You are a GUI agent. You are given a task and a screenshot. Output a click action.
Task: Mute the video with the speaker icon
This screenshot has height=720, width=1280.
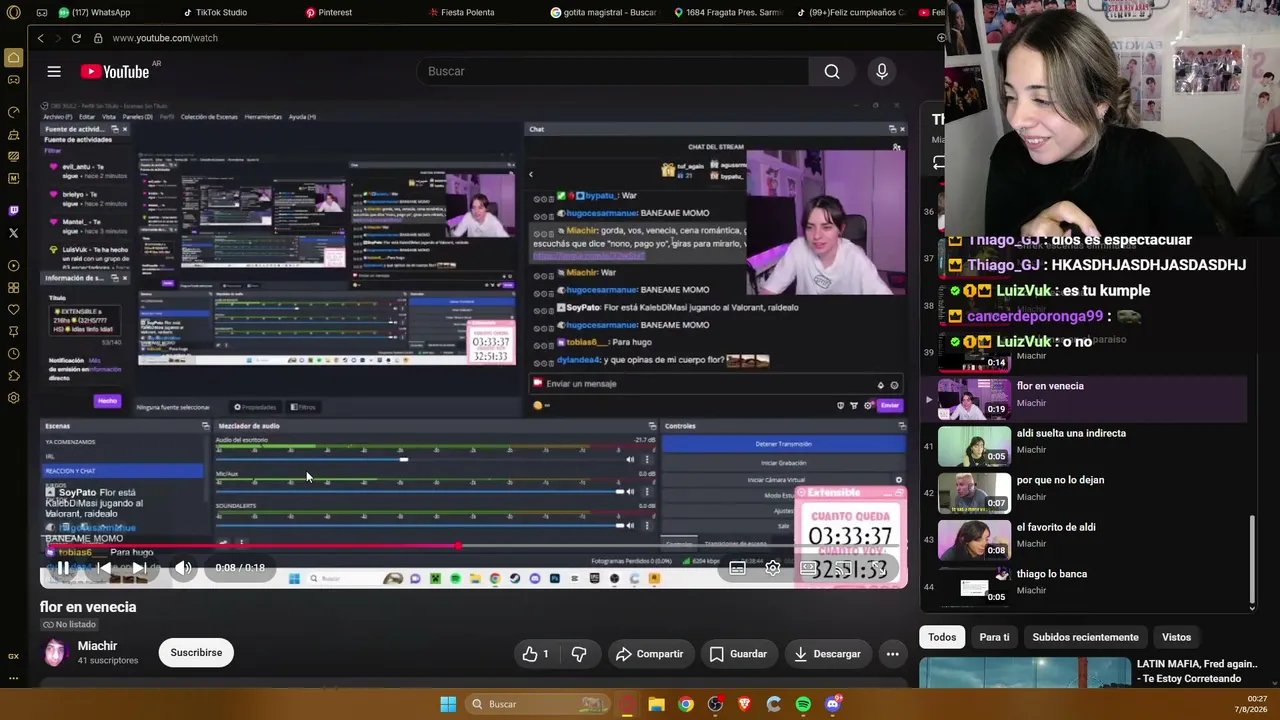point(183,568)
